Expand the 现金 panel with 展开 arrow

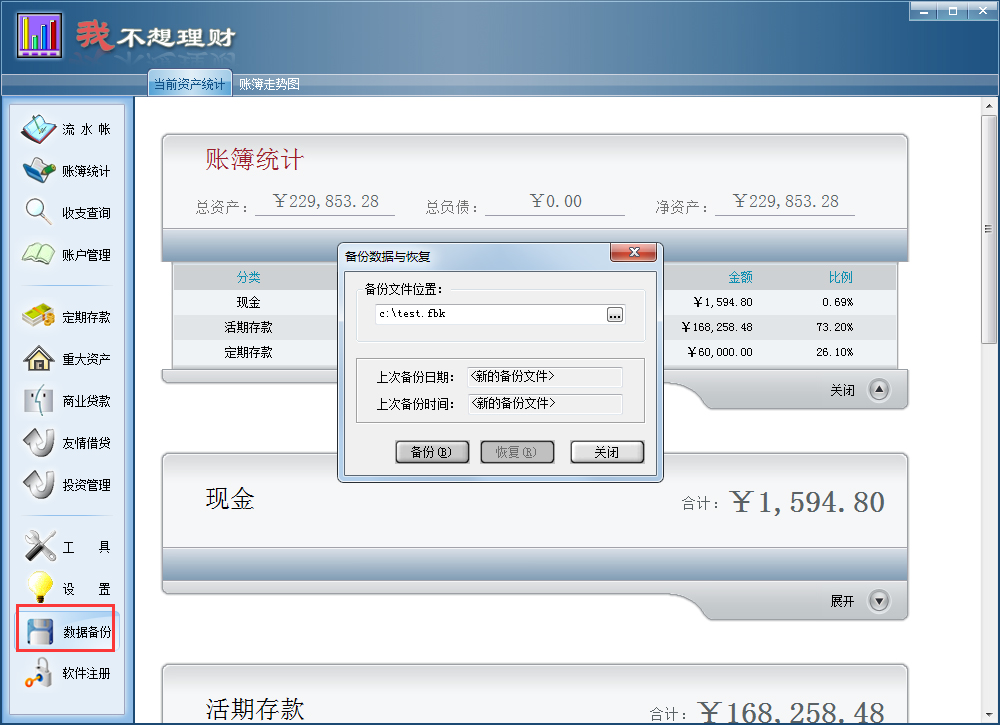tap(879, 601)
